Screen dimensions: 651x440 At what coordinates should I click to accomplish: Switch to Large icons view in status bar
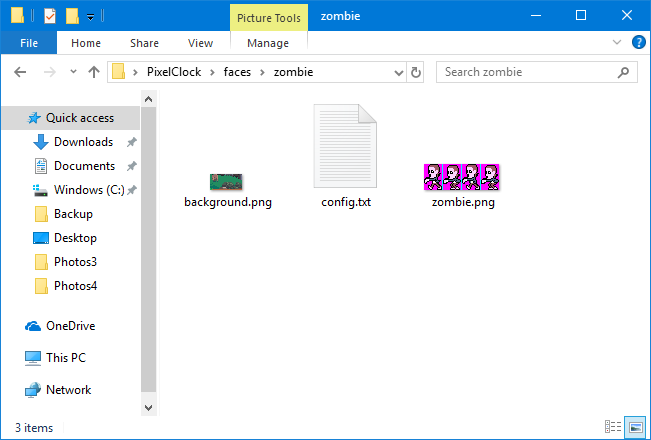(636, 427)
